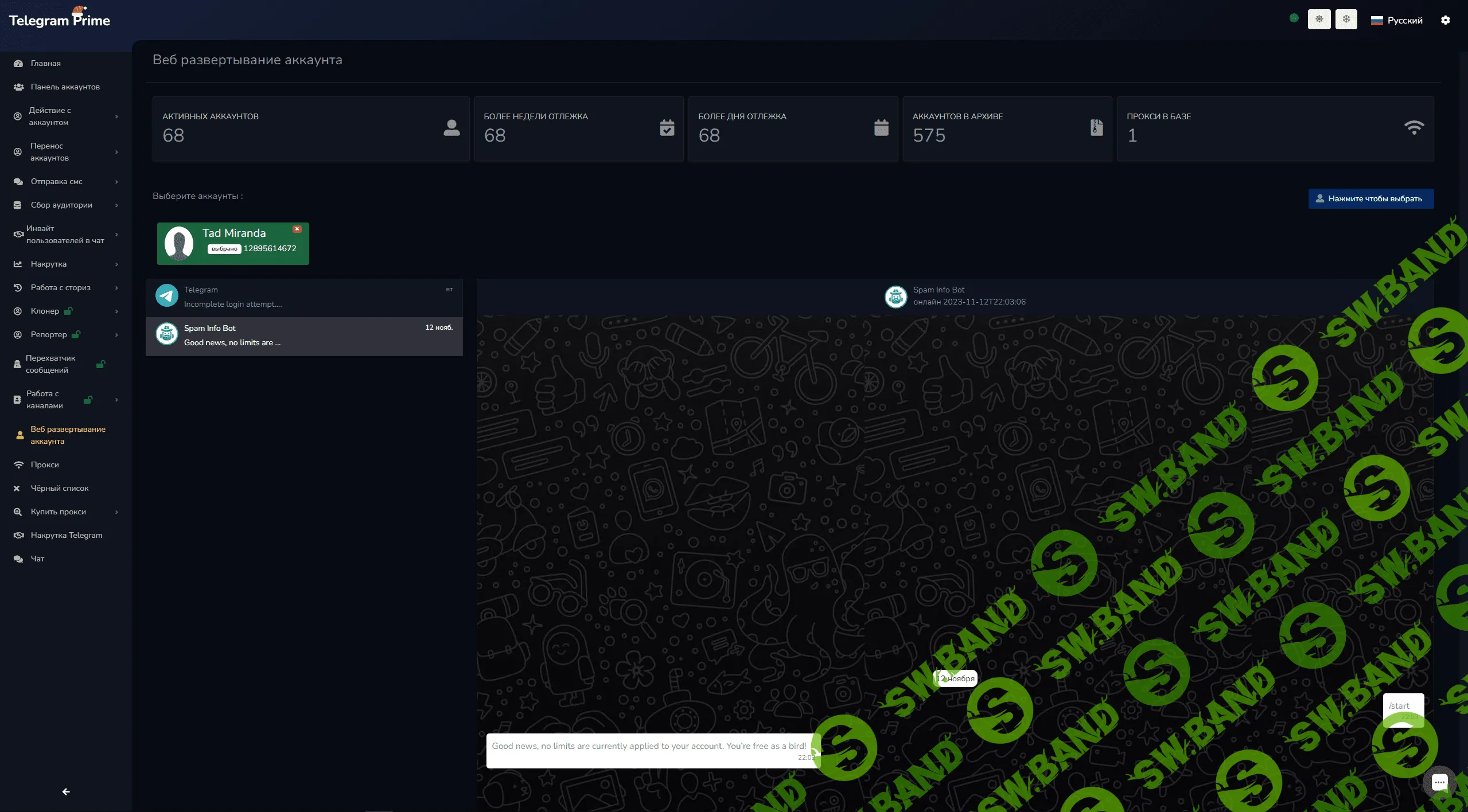Click the Чат speech bubble icon
1468x812 pixels.
click(x=18, y=559)
